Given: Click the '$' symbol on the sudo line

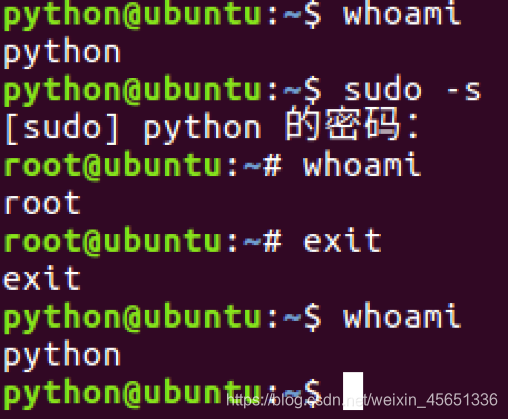Looking at the screenshot, I should tap(313, 89).
